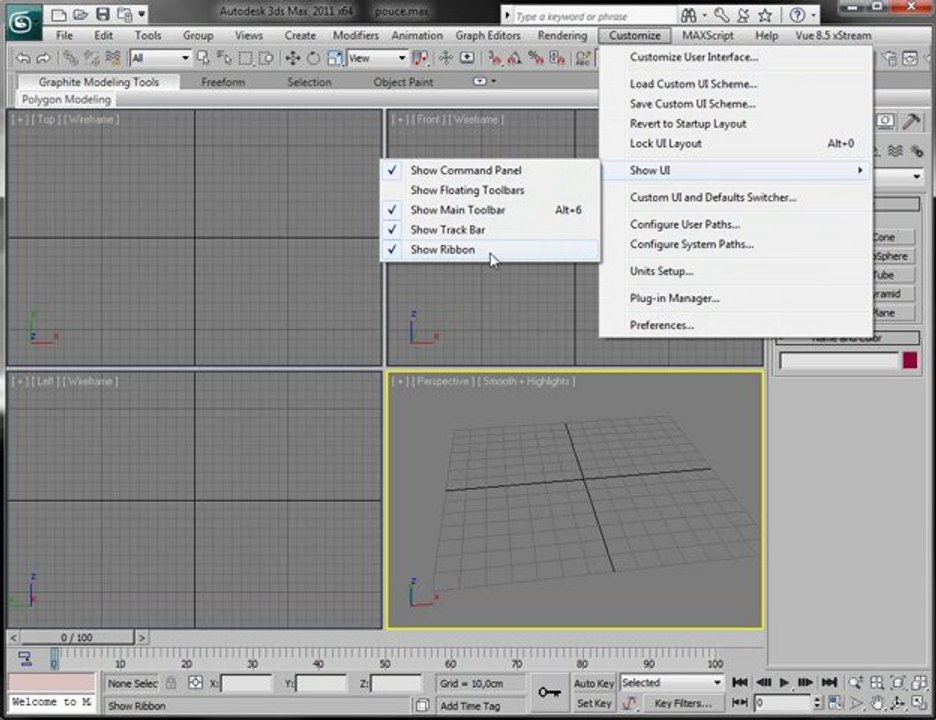Save the scene with the floppy icon
Image resolution: width=936 pixels, height=720 pixels.
(x=103, y=14)
